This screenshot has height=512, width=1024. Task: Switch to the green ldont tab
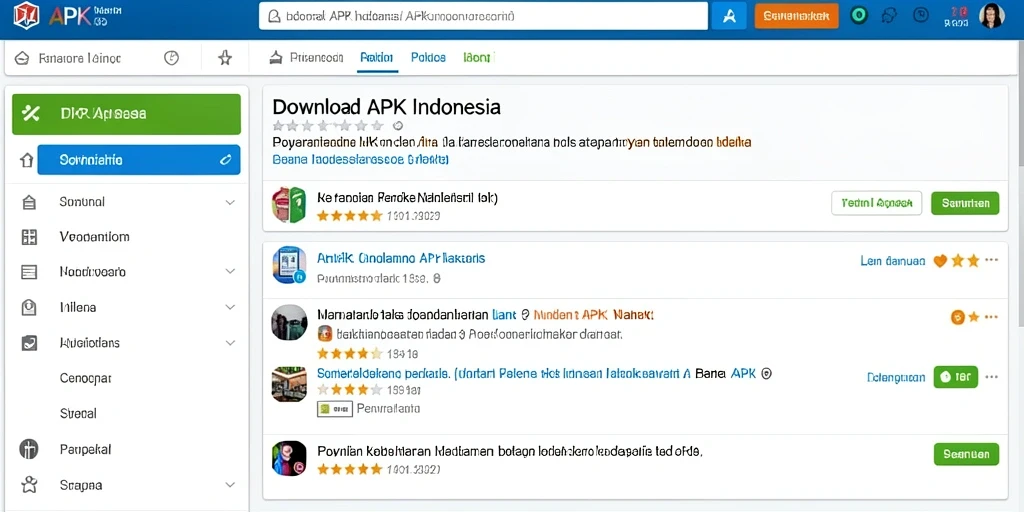tap(477, 57)
